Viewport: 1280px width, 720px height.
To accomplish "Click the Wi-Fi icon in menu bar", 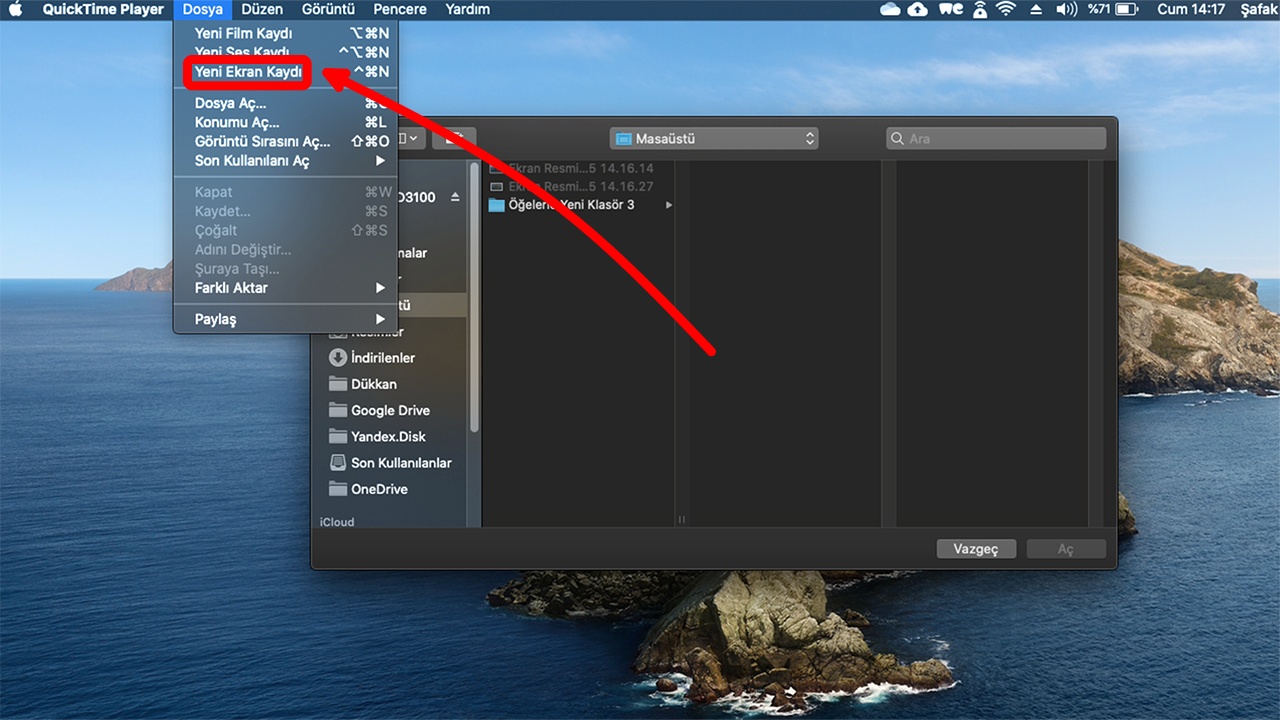I will tap(1006, 10).
